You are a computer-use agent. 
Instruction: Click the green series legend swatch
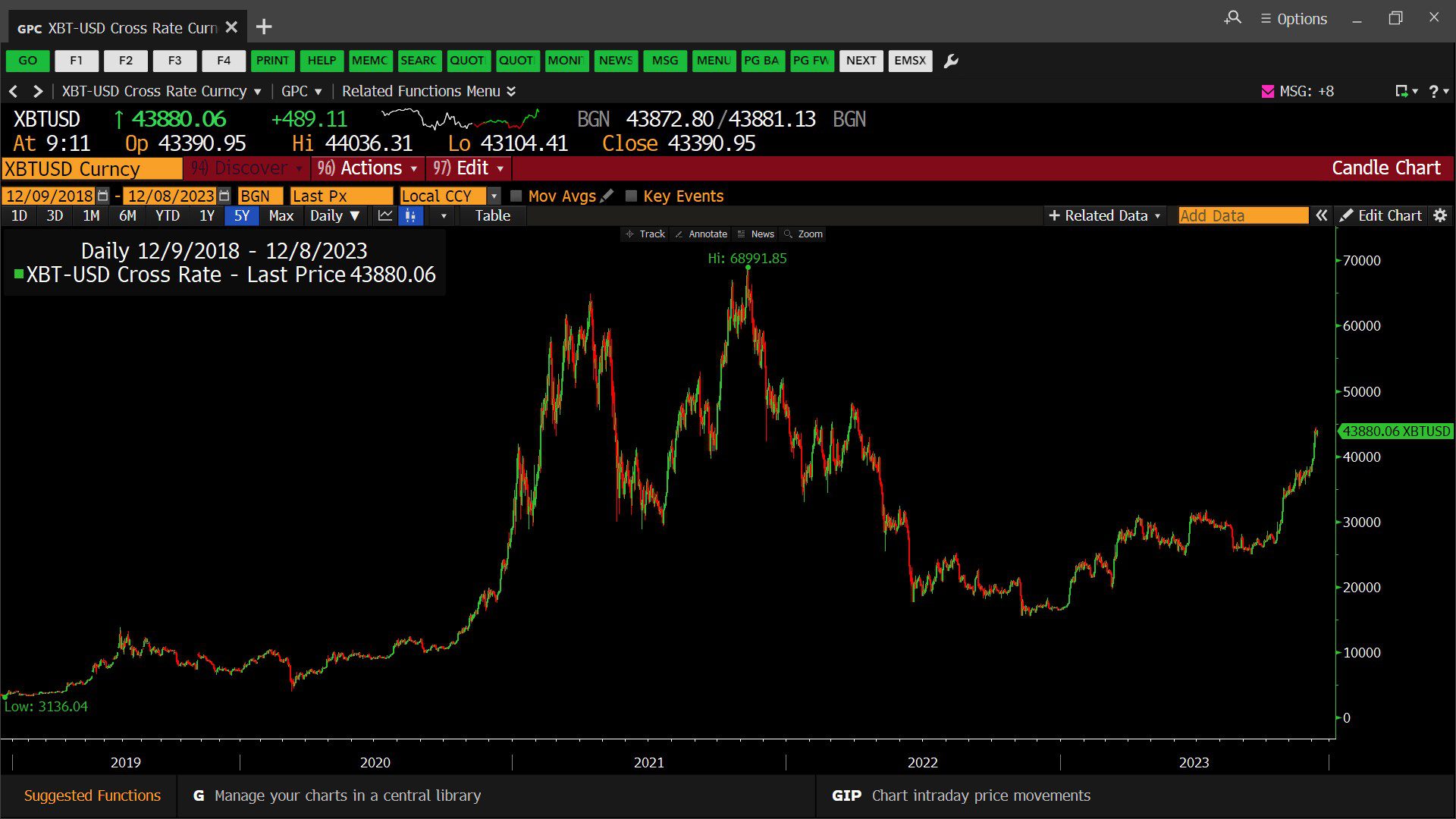tap(19, 274)
